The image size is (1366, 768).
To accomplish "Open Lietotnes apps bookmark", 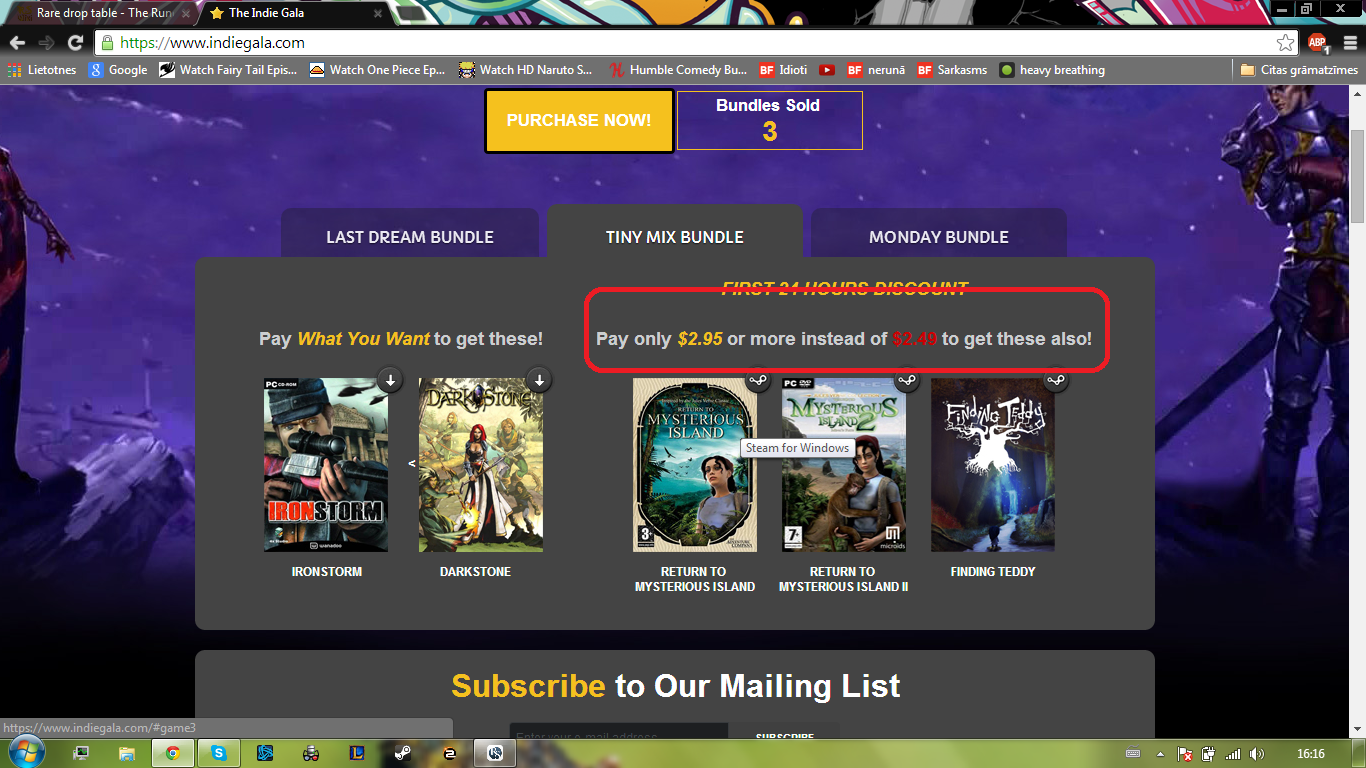I will (x=41, y=70).
